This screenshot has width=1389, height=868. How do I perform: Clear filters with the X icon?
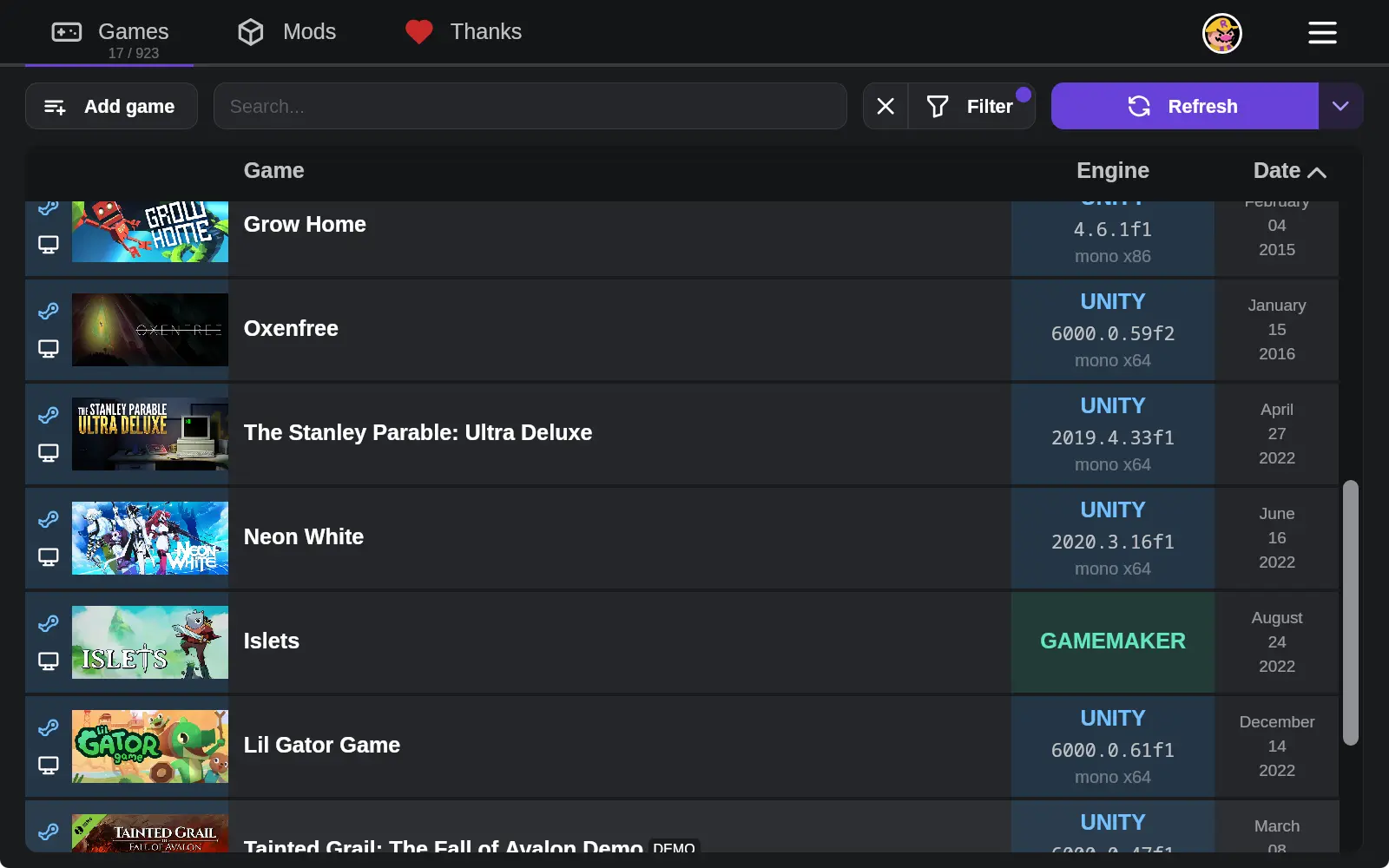[885, 106]
